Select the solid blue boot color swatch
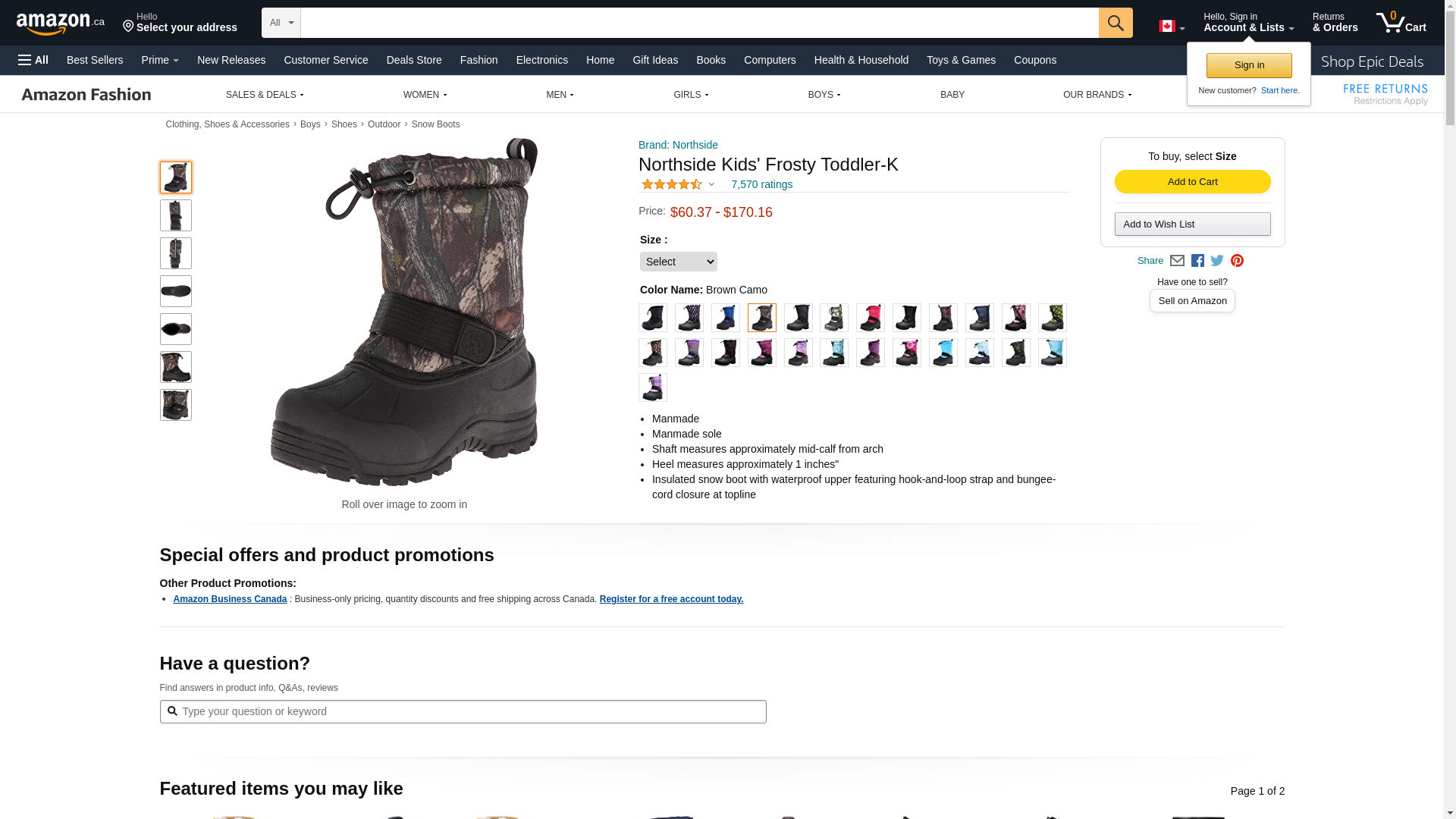The width and height of the screenshot is (1456, 819). pos(726,318)
